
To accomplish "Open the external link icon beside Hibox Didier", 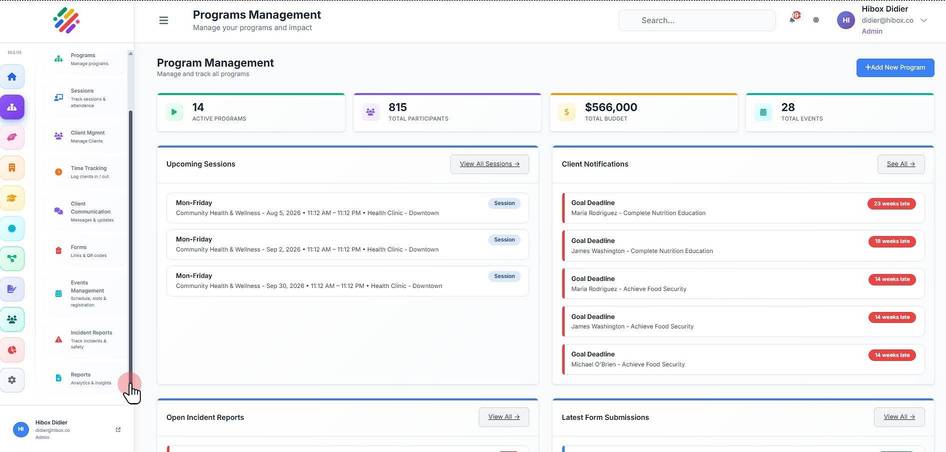I will 118,430.
